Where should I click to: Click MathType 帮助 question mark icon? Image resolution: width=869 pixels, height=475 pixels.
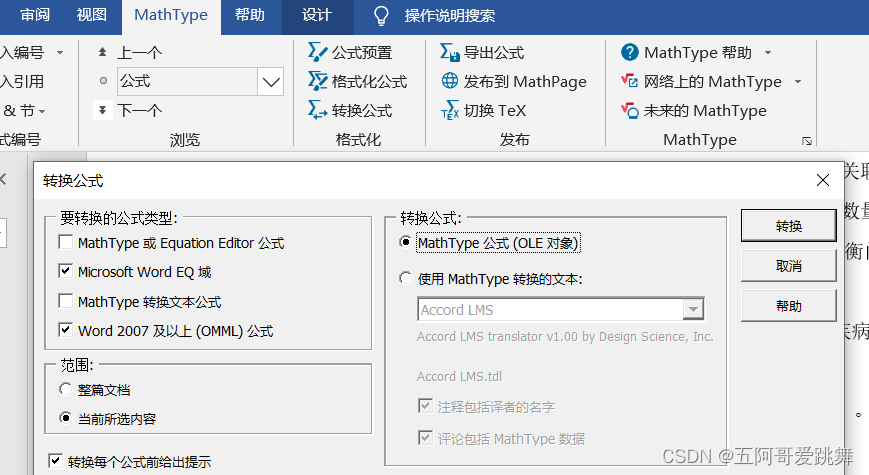coord(630,53)
